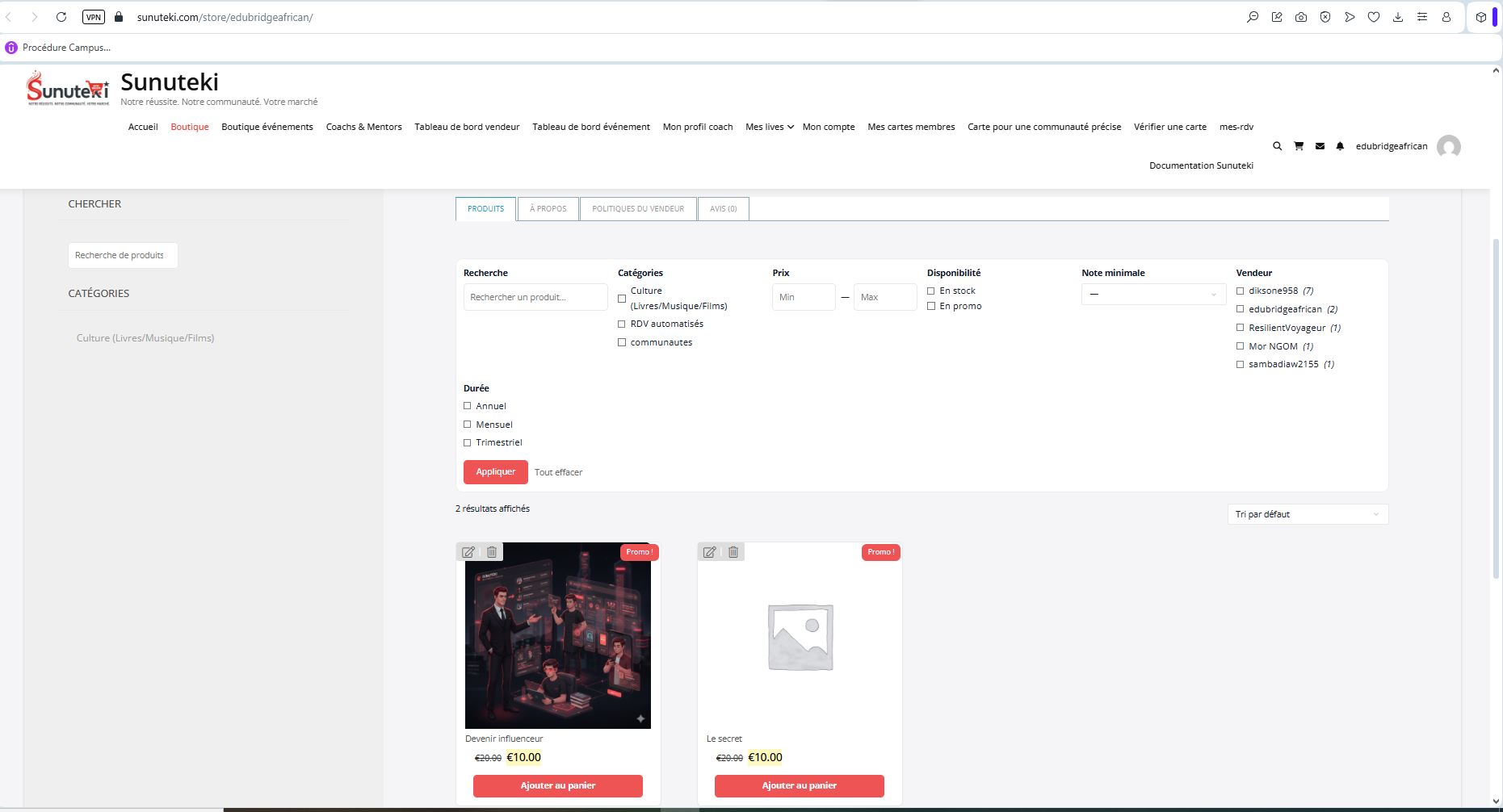
Task: Expand the Mes lives menu
Action: (x=769, y=127)
